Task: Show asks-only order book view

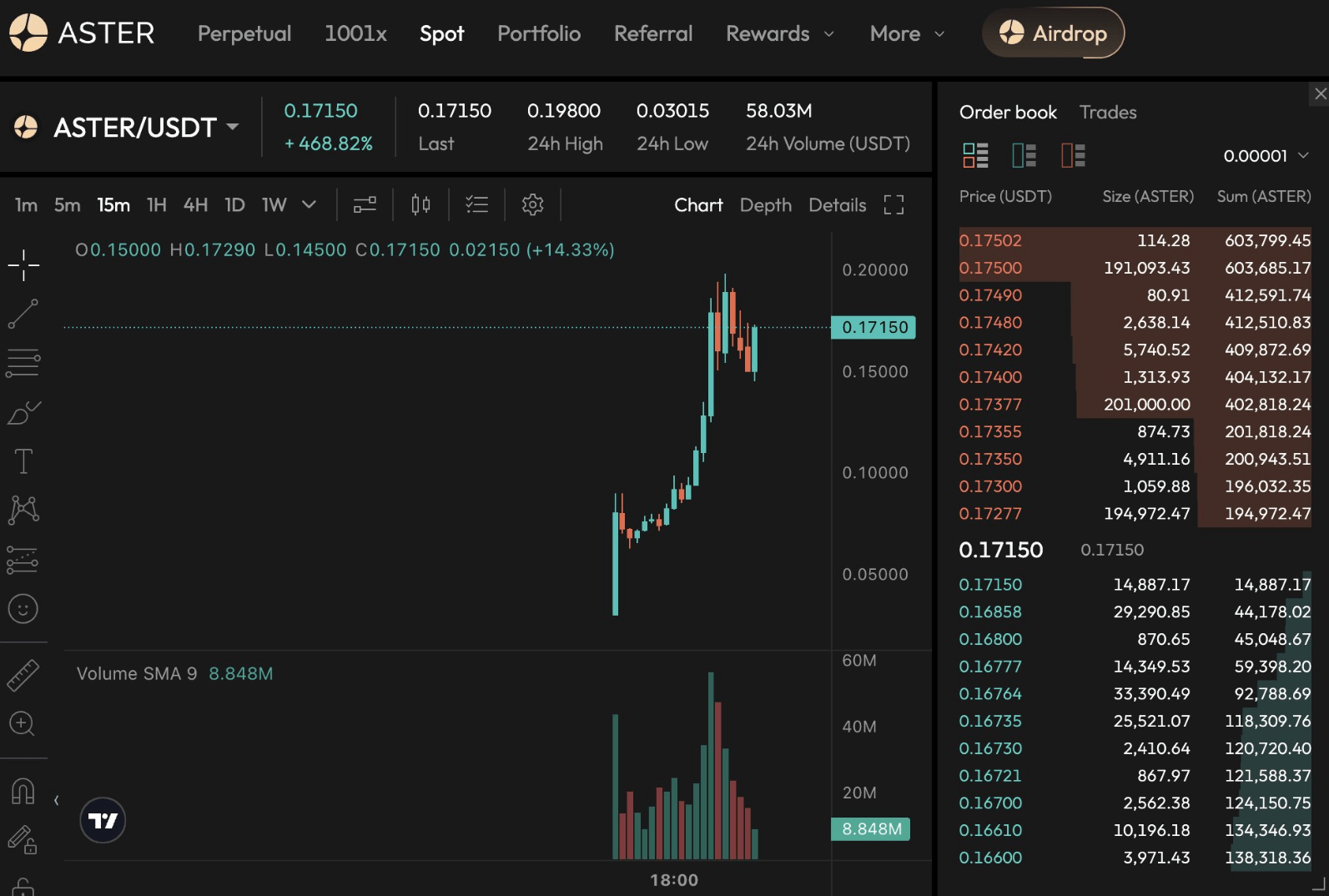Action: click(x=1073, y=155)
